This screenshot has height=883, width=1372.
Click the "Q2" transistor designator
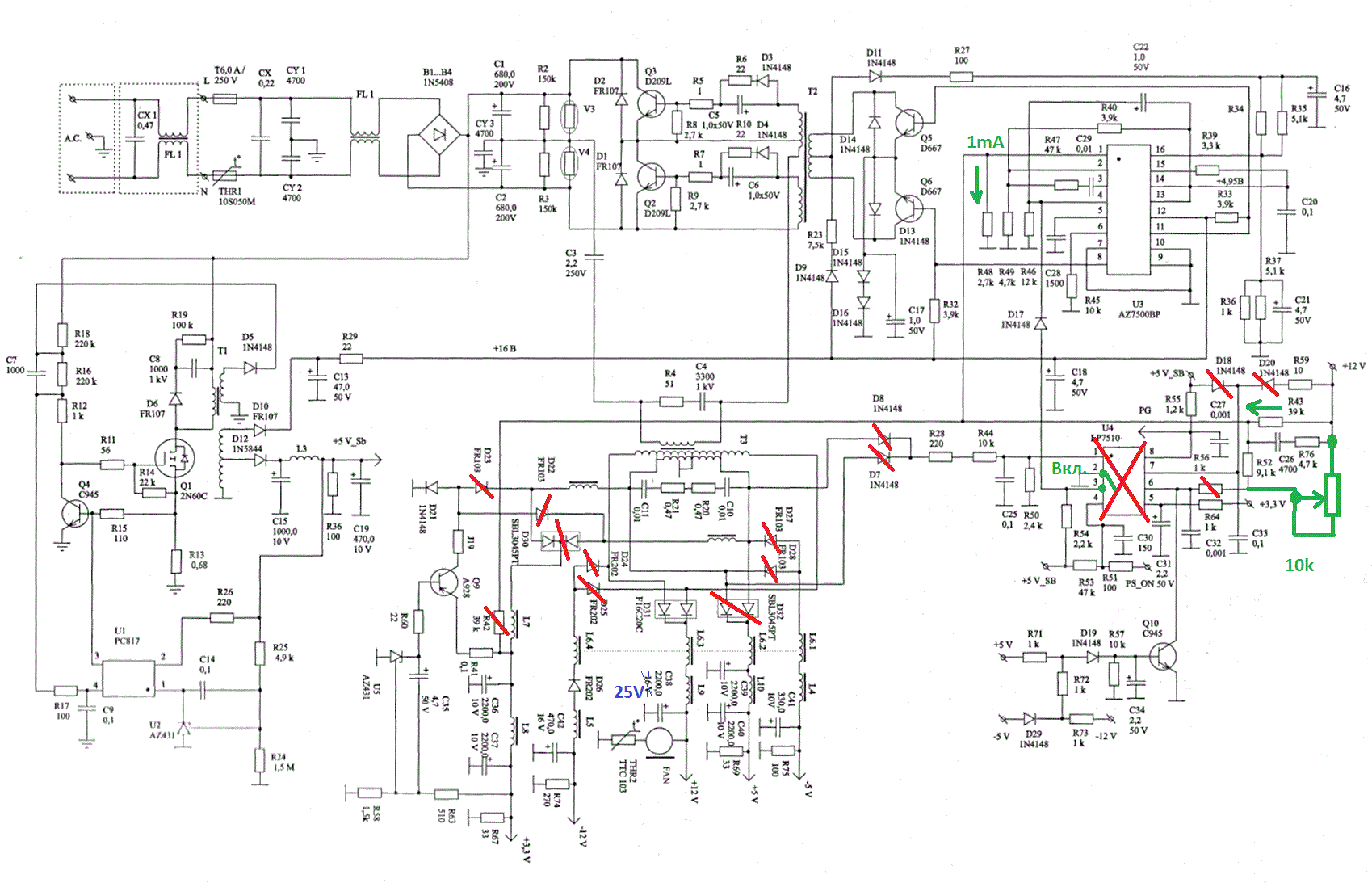coord(650,204)
